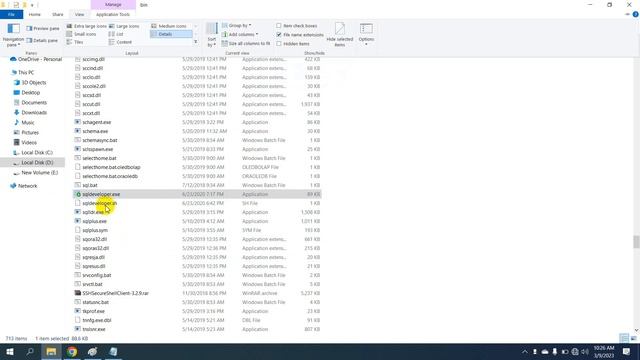The width and height of the screenshot is (640, 360).
Task: Click Hide selected items button
Action: [340, 35]
